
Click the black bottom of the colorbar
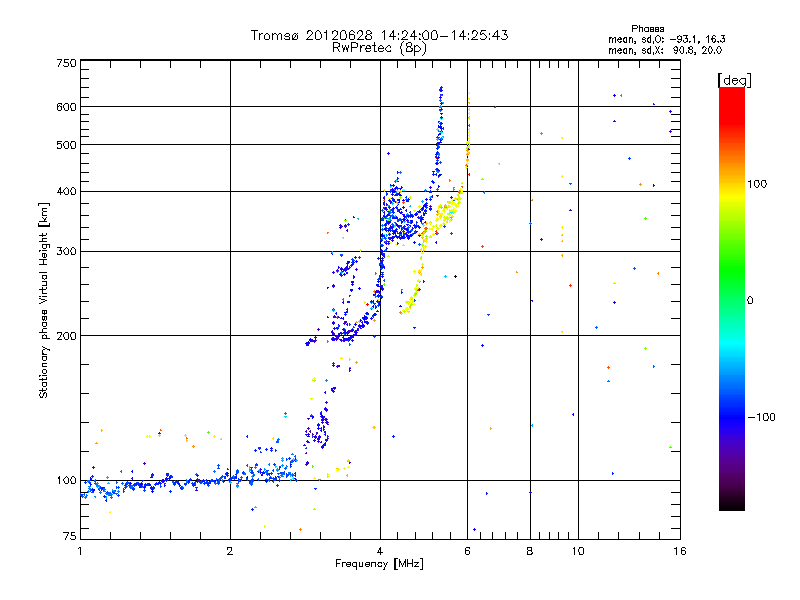coord(732,505)
